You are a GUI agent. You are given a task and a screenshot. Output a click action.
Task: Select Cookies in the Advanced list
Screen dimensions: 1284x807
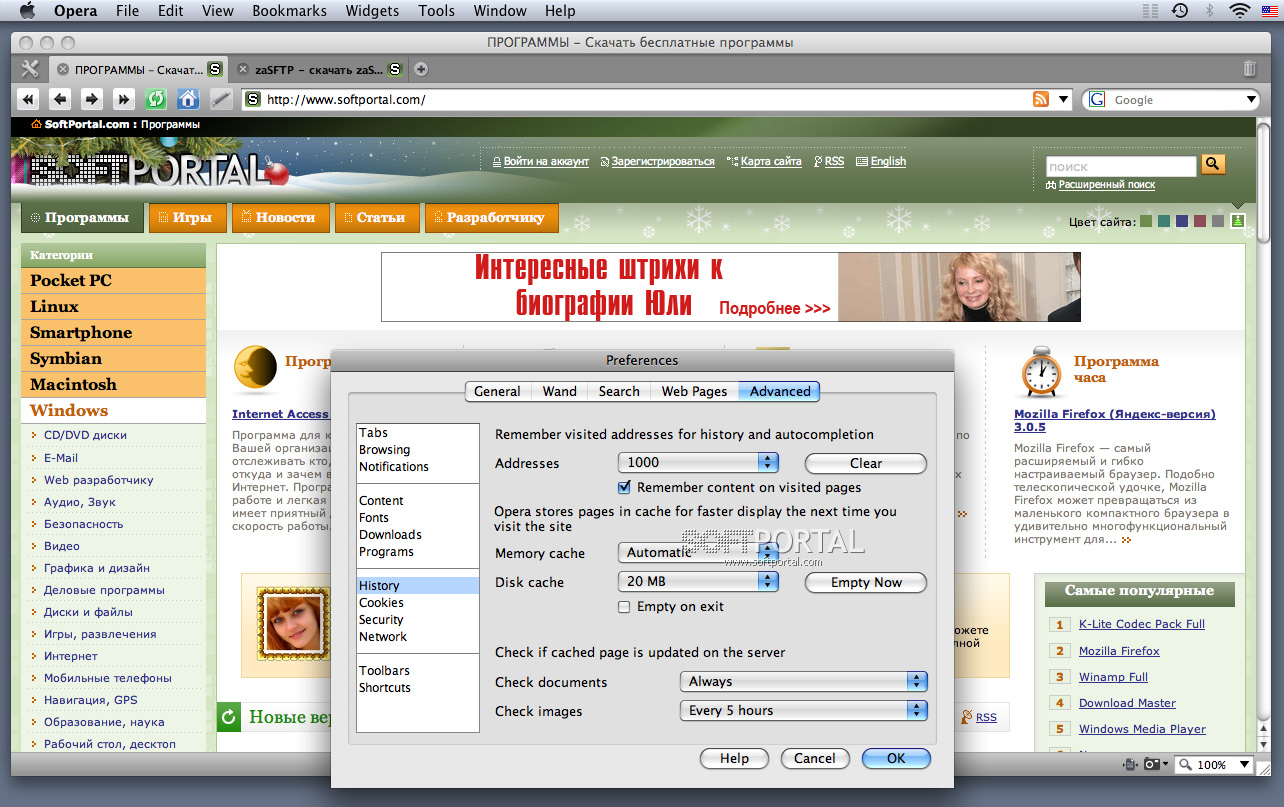click(x=418, y=603)
